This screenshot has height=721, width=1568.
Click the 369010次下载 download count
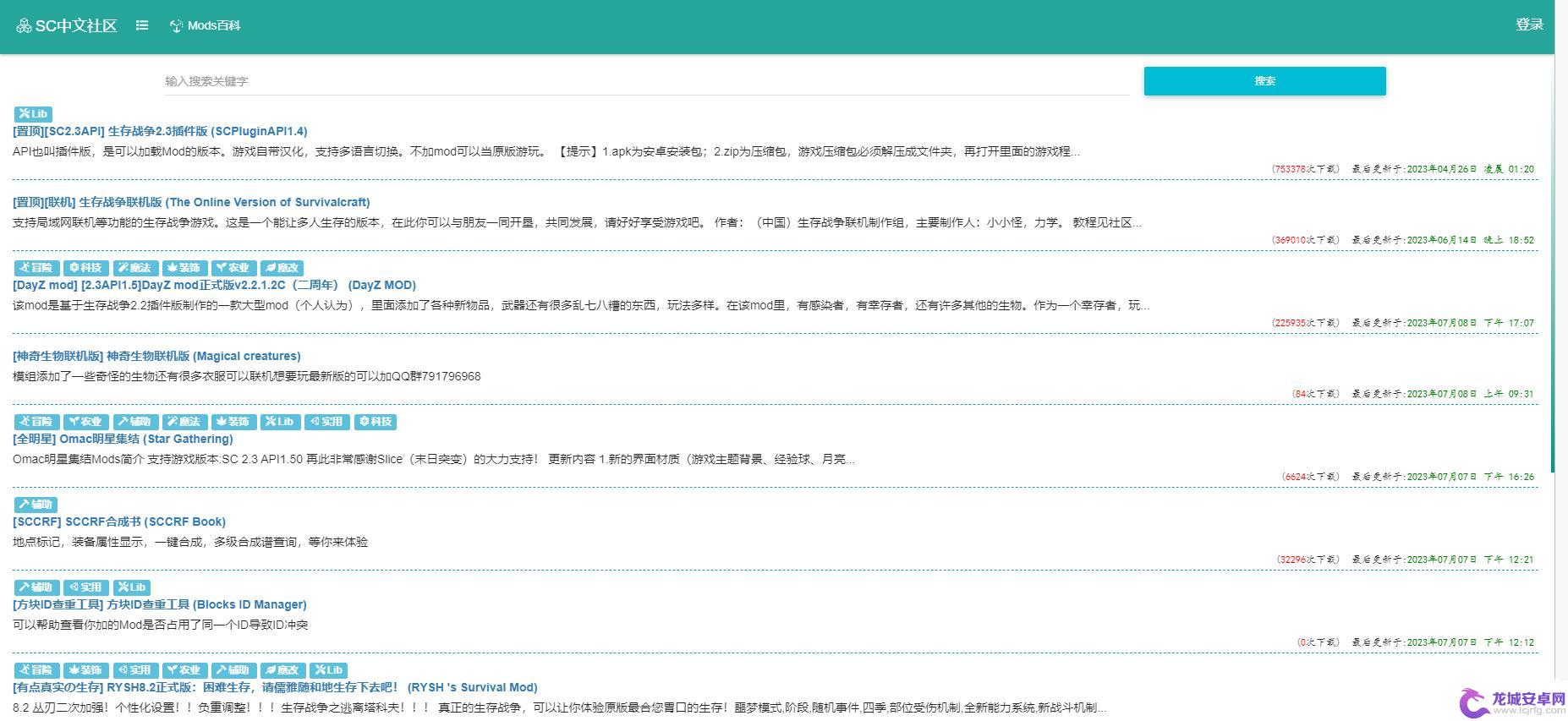[1306, 240]
